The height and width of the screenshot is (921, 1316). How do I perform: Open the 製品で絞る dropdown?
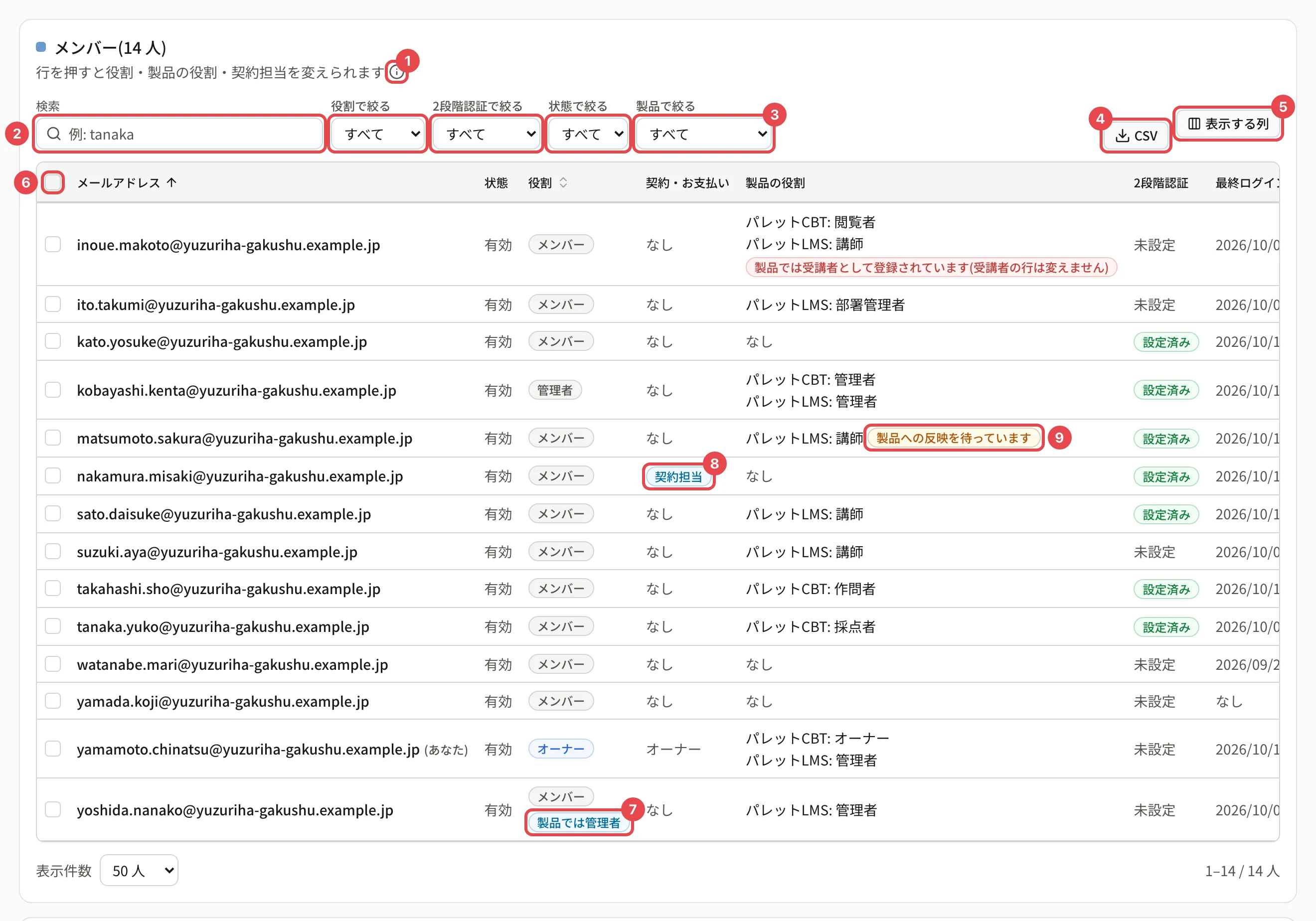704,134
